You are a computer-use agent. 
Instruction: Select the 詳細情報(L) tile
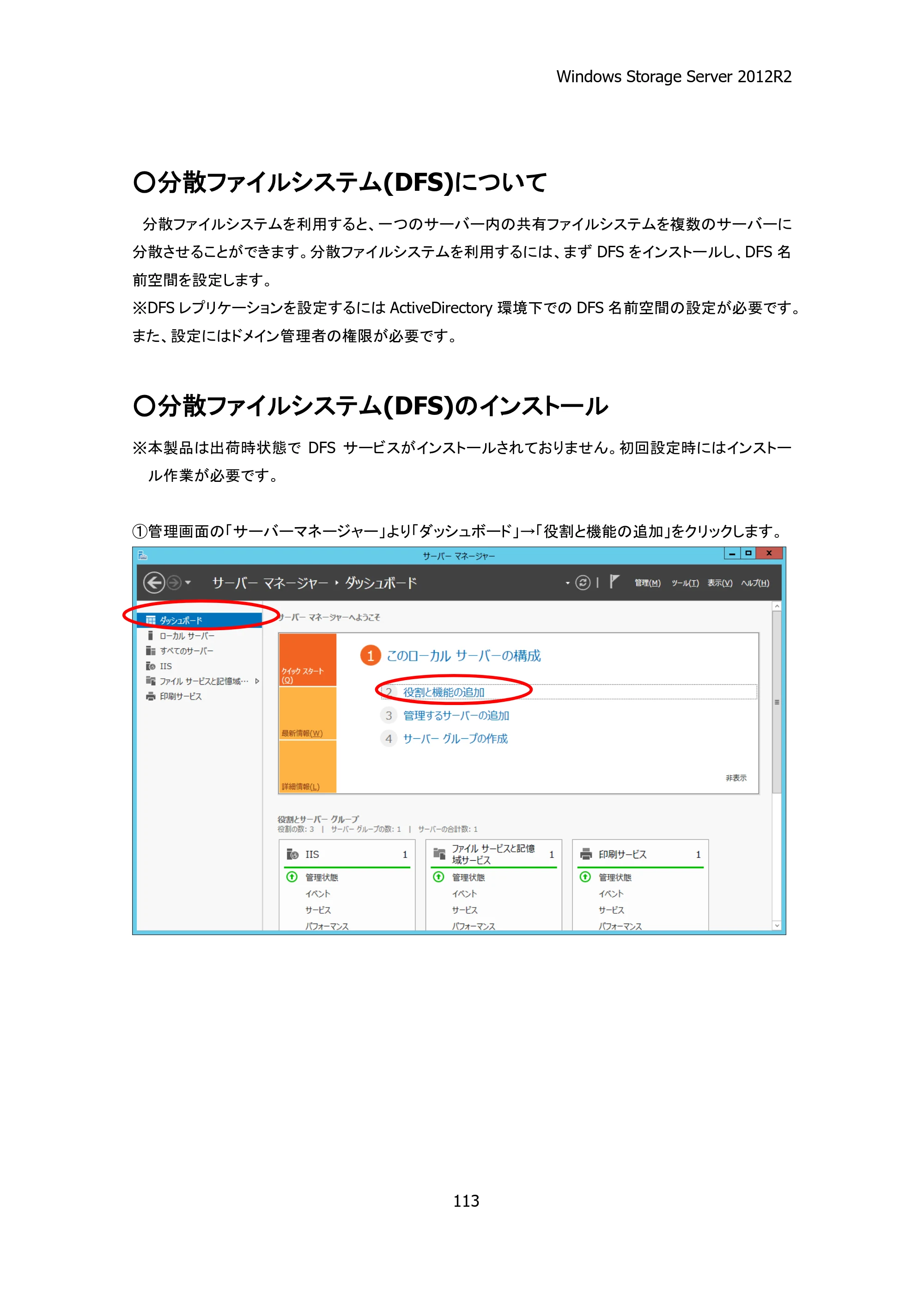click(x=307, y=766)
